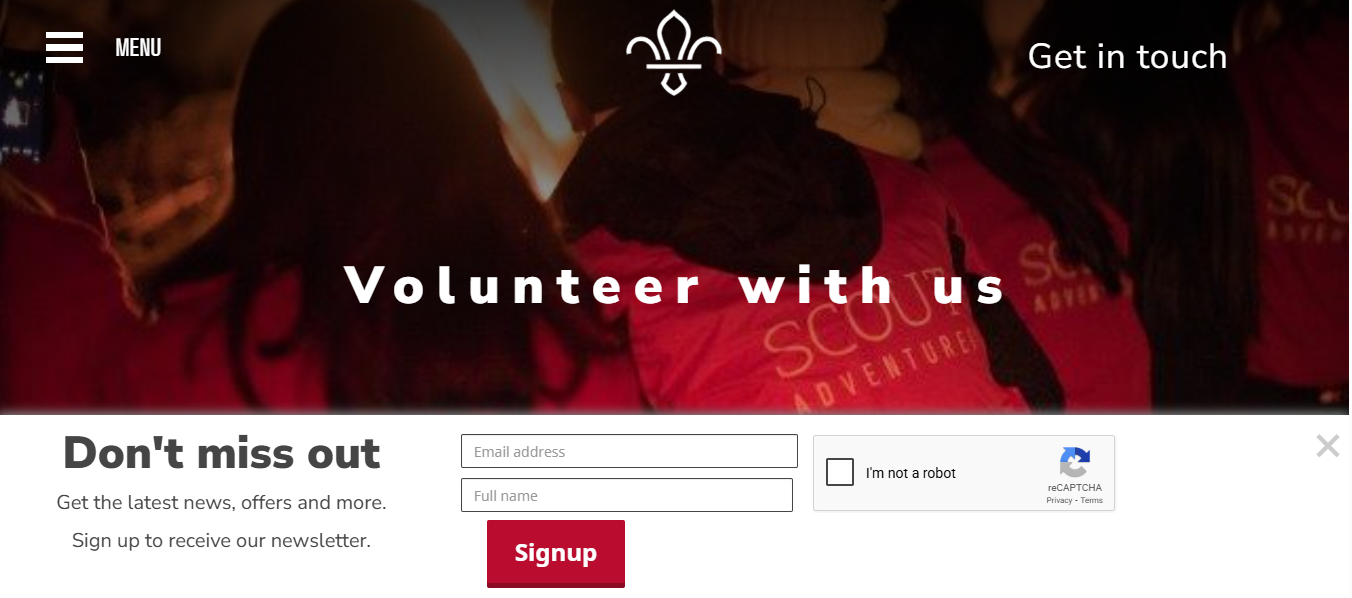Open the hamburger menu icon

(x=64, y=47)
